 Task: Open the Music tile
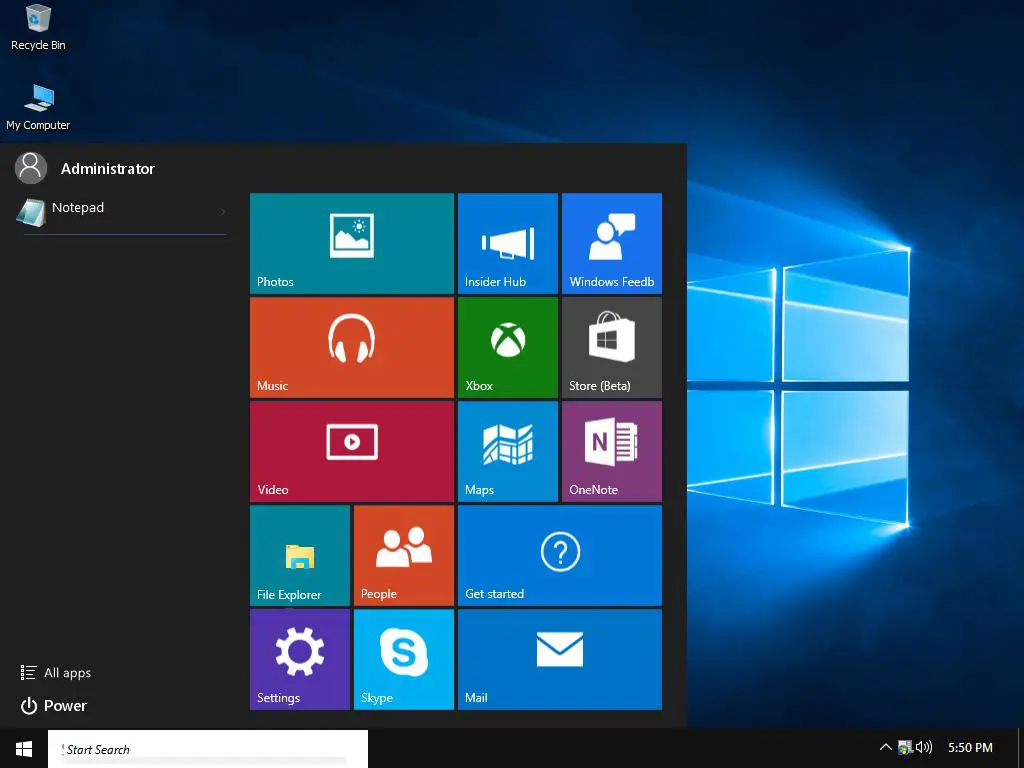(351, 347)
